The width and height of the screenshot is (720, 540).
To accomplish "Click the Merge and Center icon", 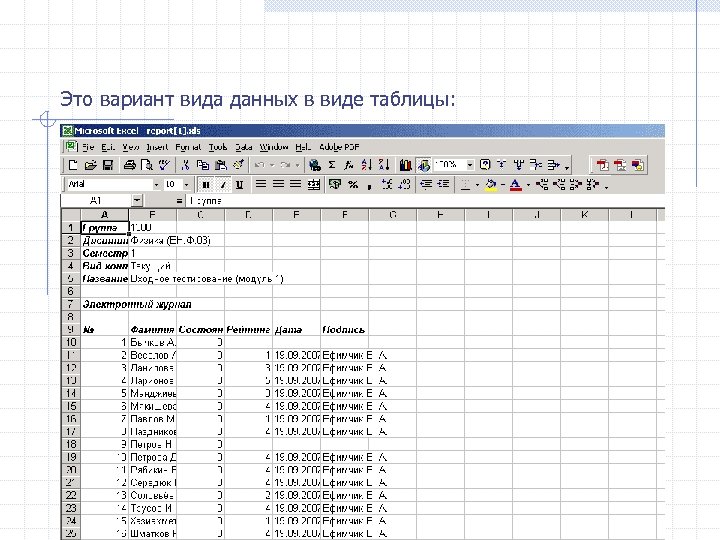I will (x=314, y=185).
